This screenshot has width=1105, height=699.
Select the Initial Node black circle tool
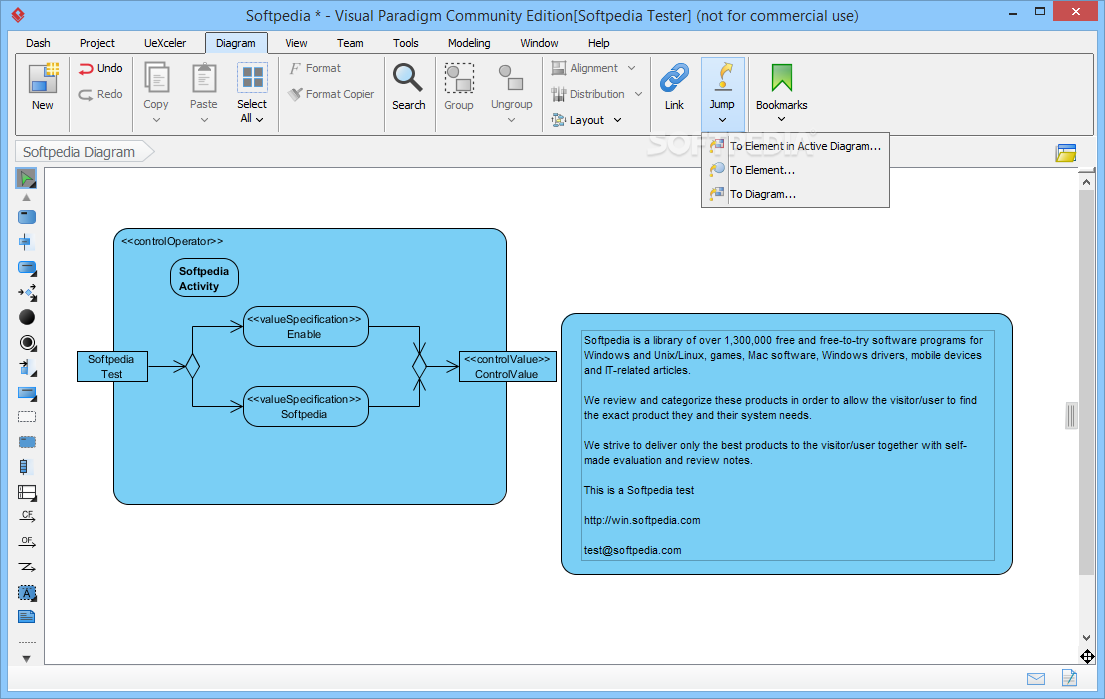tap(27, 318)
